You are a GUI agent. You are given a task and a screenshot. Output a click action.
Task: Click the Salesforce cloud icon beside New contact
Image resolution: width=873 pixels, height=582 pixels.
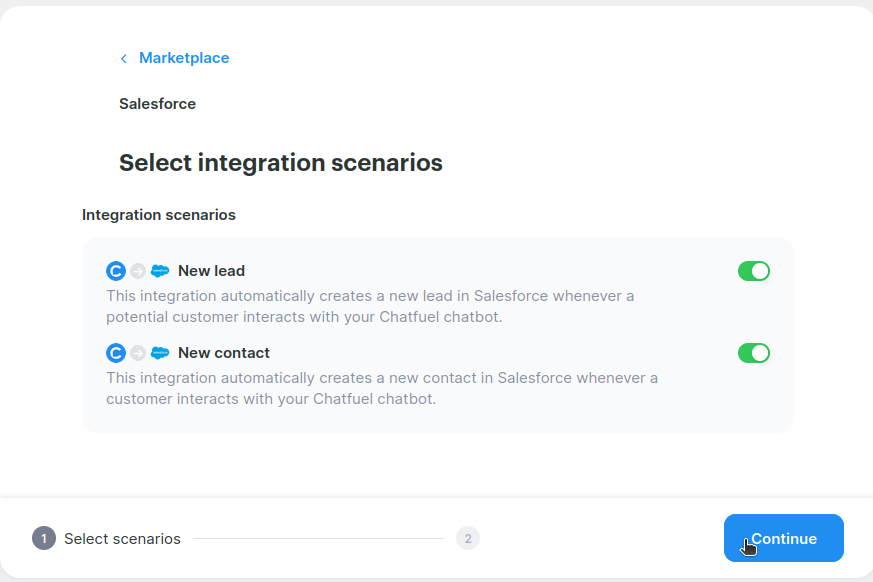[160, 353]
